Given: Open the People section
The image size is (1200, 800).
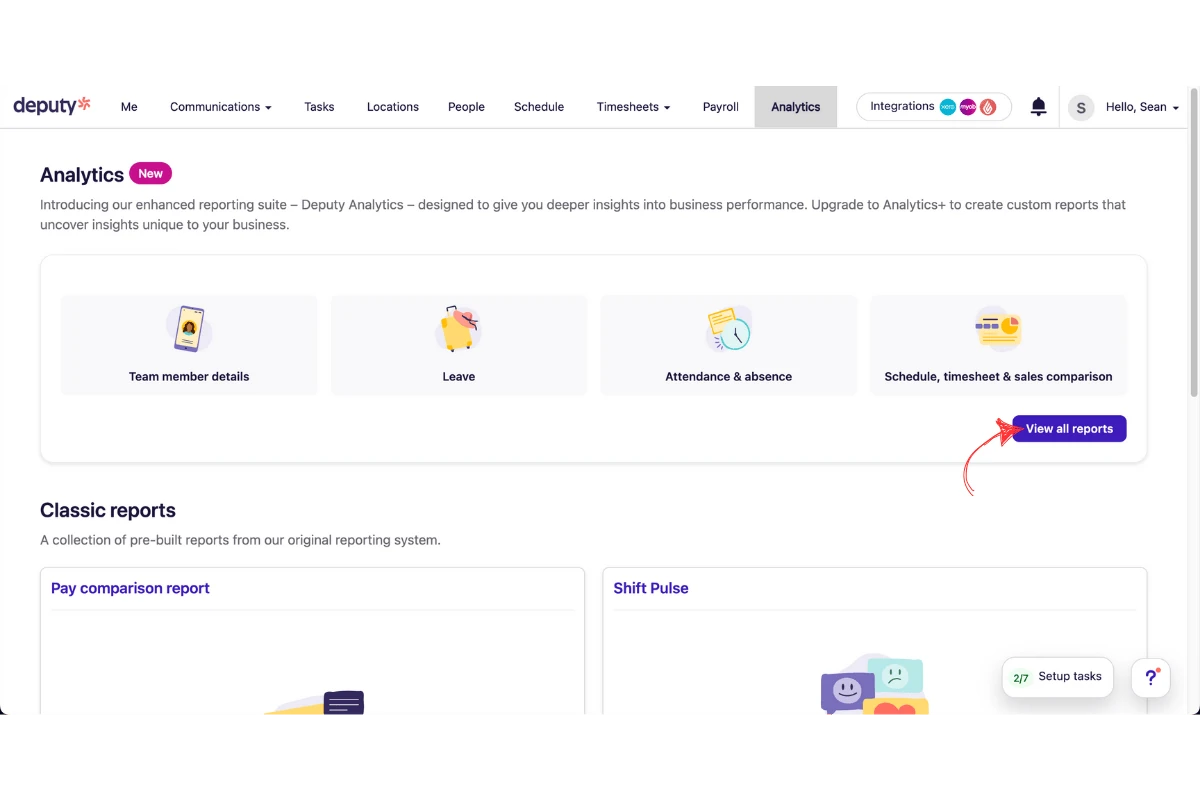Looking at the screenshot, I should click(466, 107).
